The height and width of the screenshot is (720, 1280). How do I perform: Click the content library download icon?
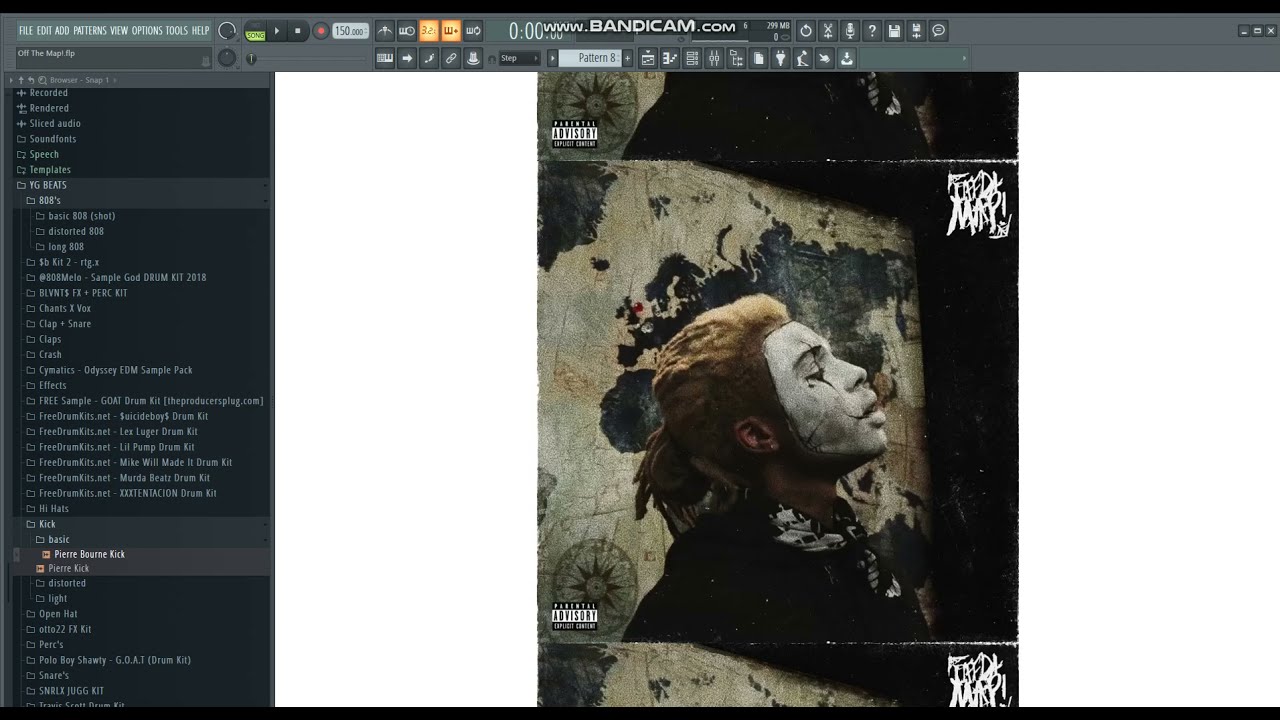click(x=846, y=58)
